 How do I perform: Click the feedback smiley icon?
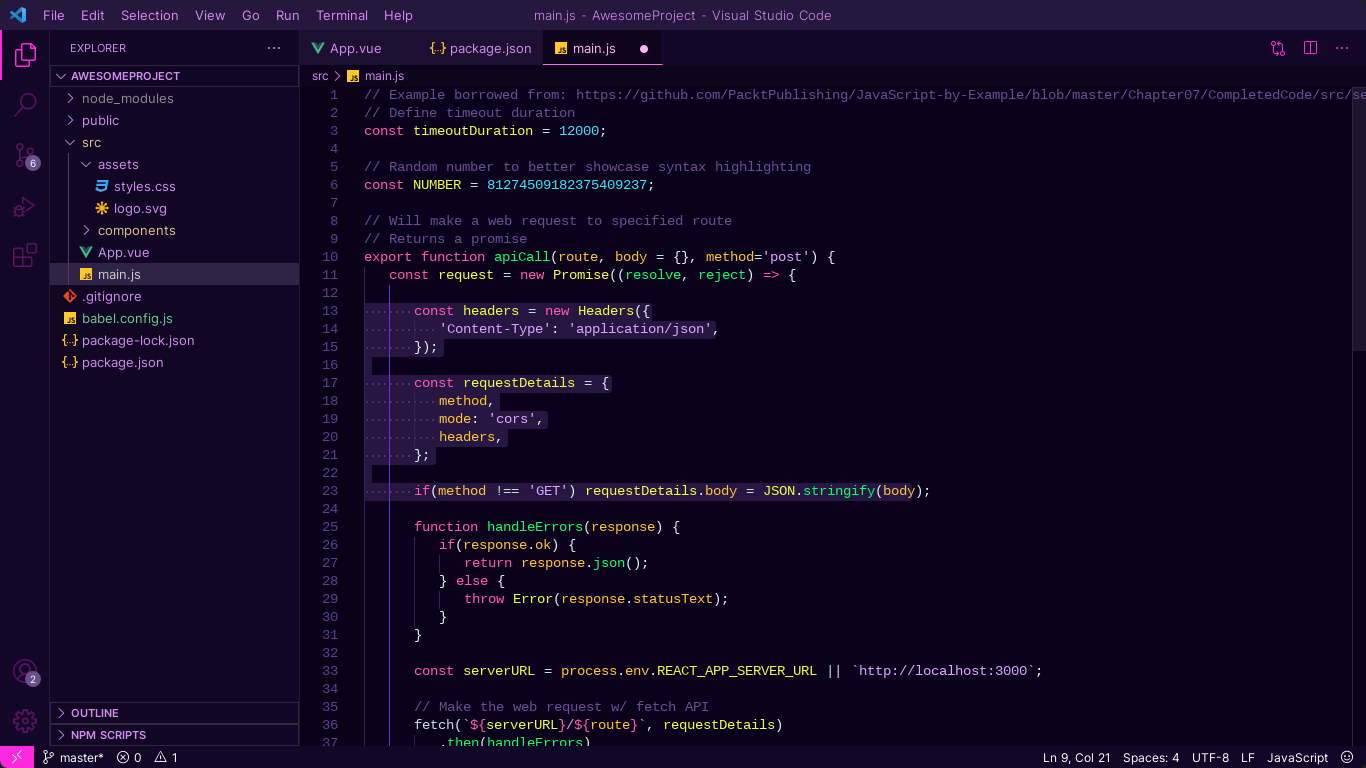tap(1347, 757)
